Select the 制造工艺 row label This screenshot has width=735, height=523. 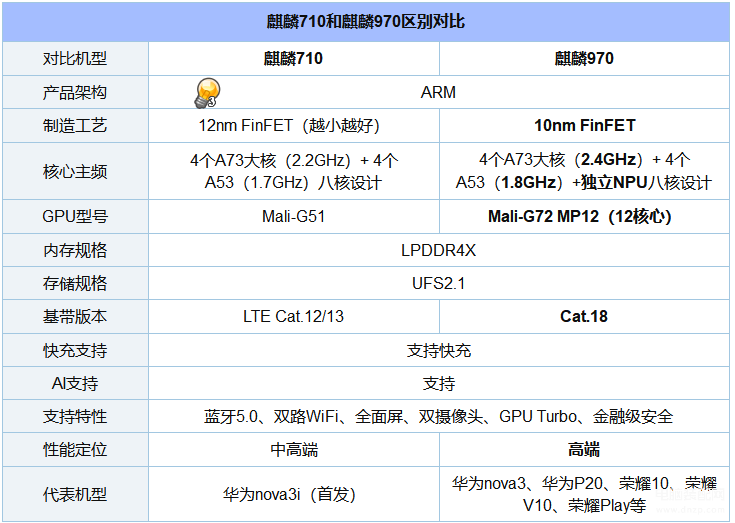coord(75,126)
